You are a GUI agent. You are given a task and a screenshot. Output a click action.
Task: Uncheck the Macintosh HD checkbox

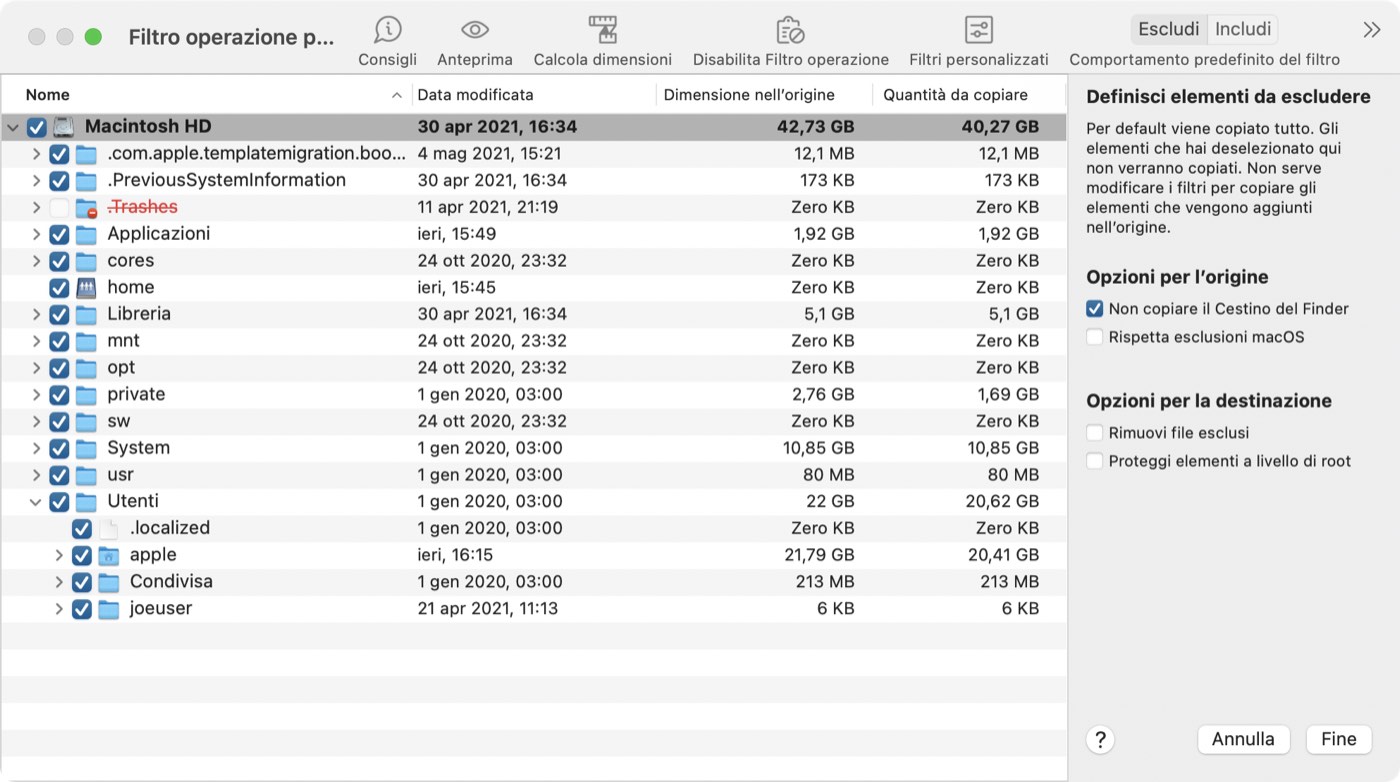(x=36, y=127)
